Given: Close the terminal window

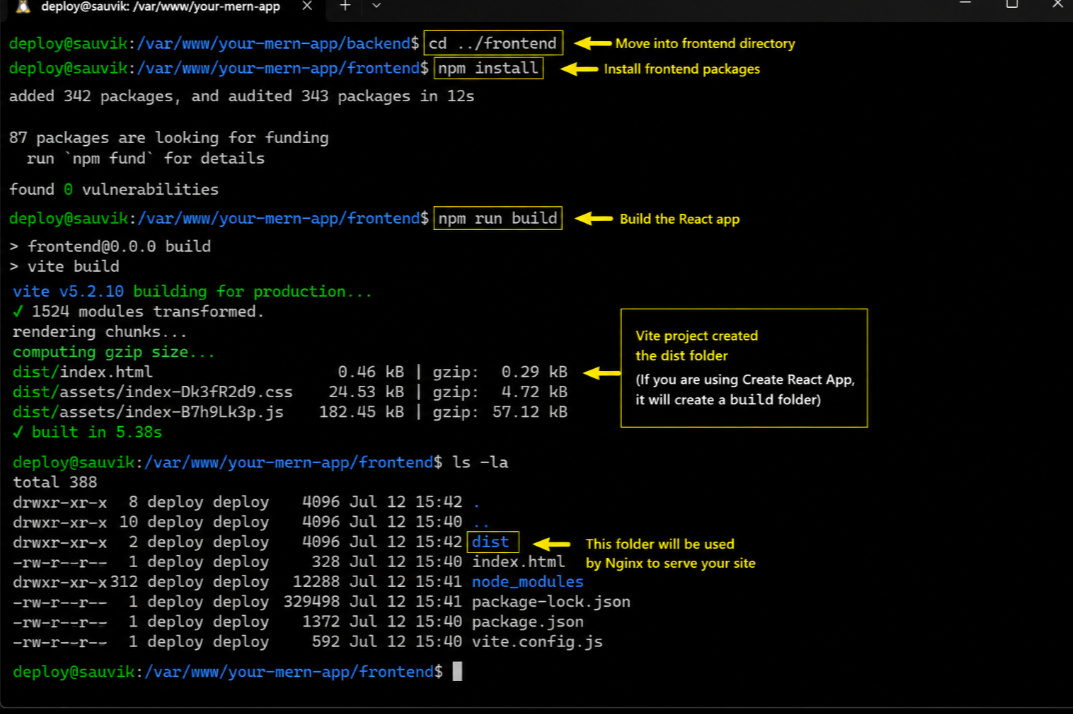Looking at the screenshot, I should click(x=1058, y=4).
